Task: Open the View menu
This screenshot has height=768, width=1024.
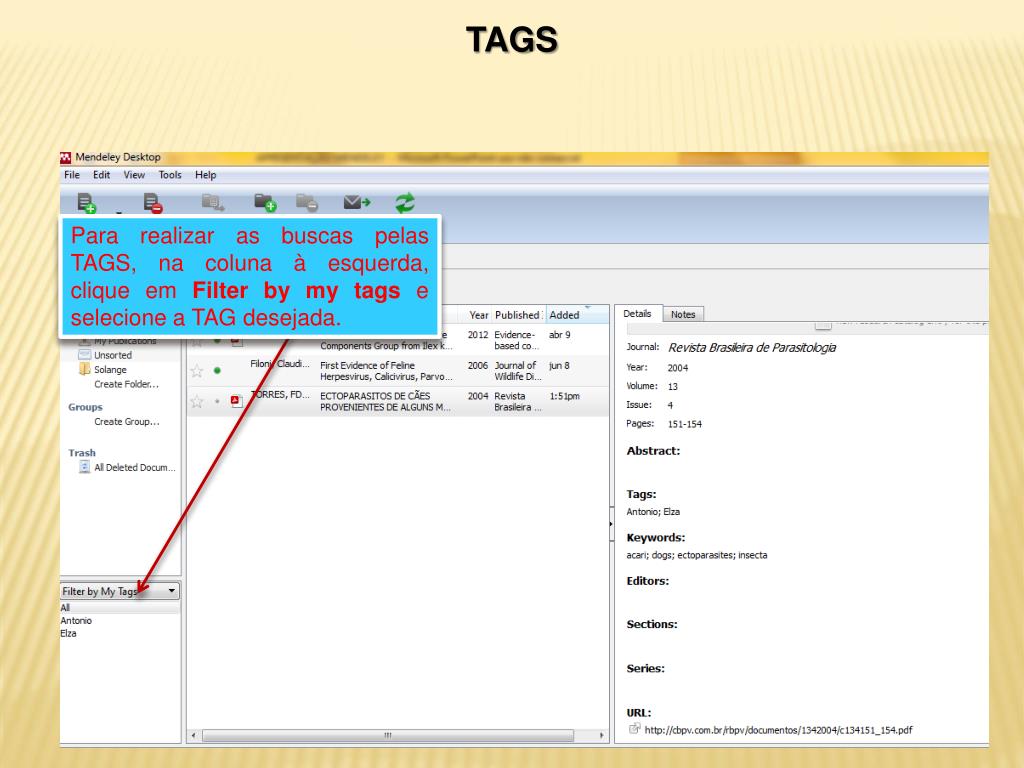Action: tap(134, 175)
